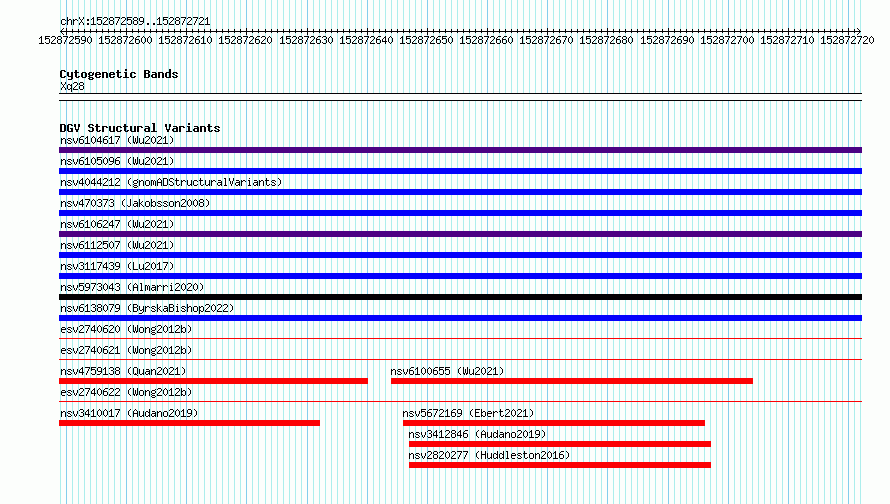Viewport: 890px width, 504px height.
Task: Click the red bar under nsv5672169
Action: coord(554,423)
